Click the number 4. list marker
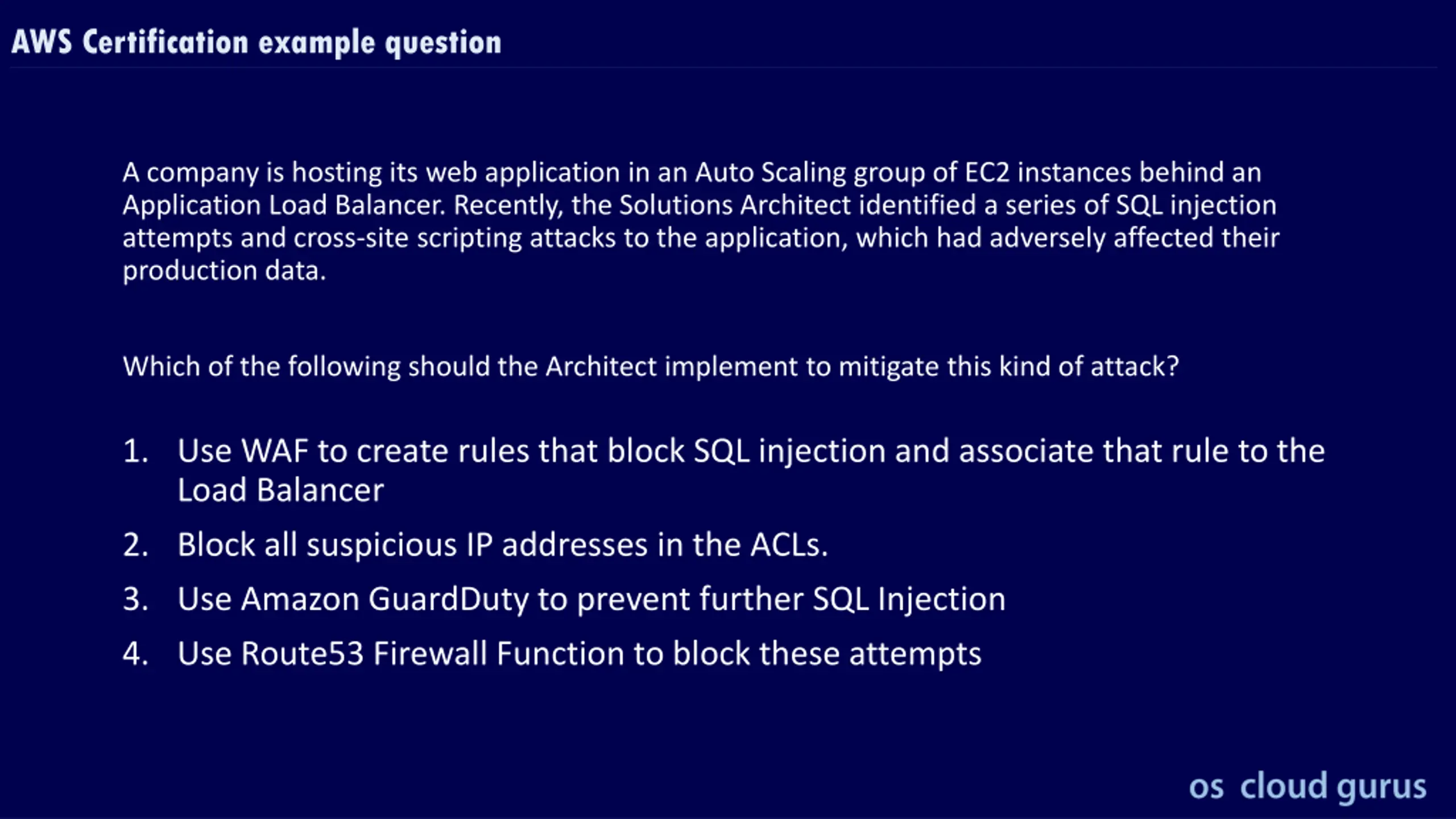The image size is (1456, 819). 136,653
